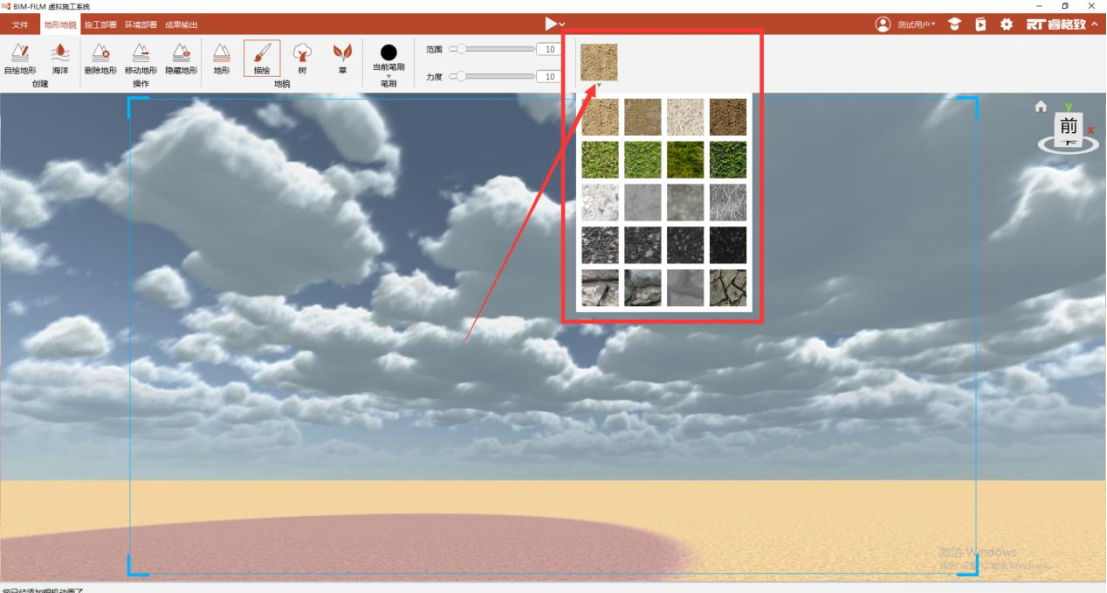
Task: Select the 地形 terrain tool in the 地貌 group
Action: [222, 59]
